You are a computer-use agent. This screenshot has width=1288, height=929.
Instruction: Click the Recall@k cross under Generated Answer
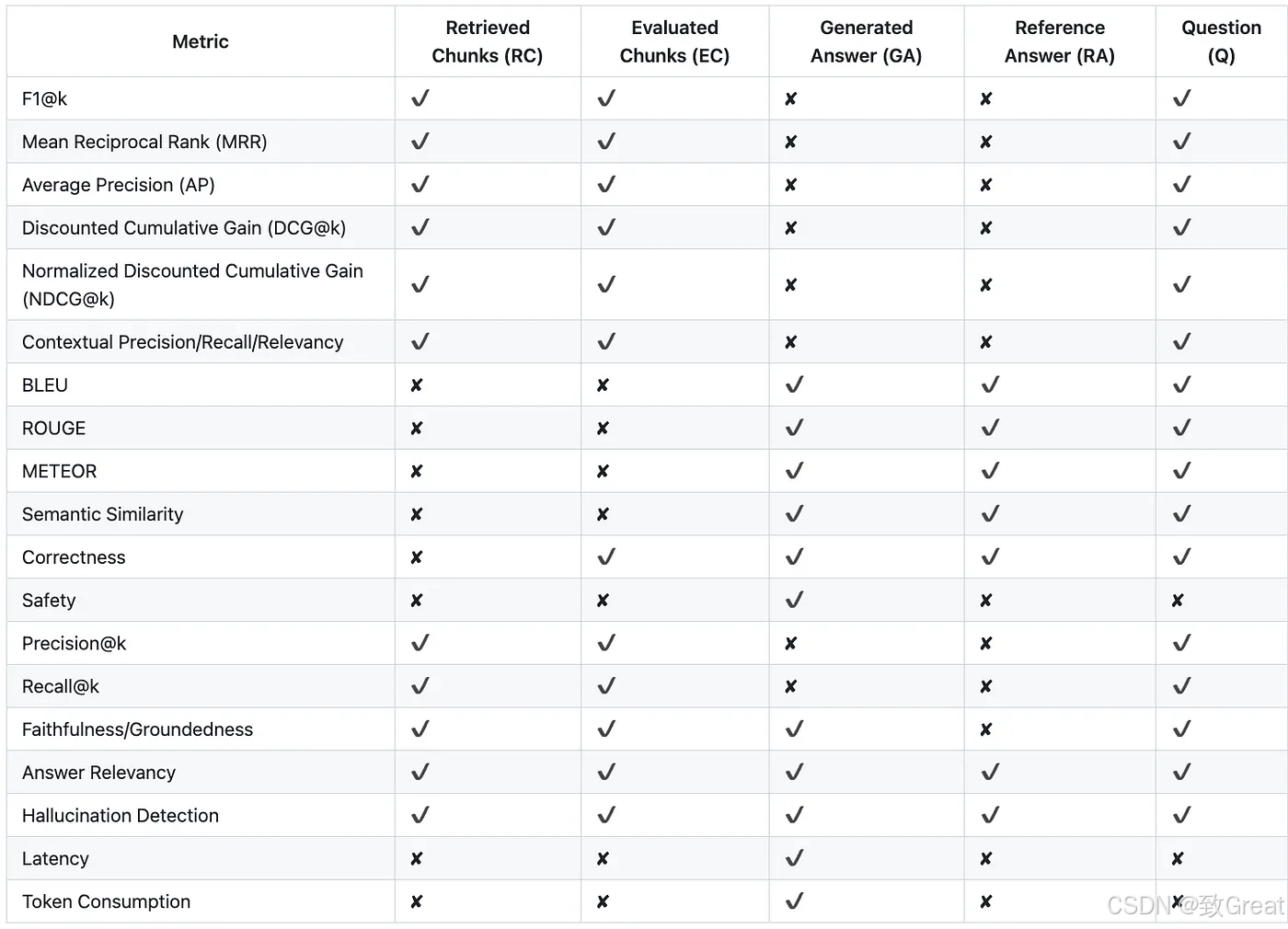(791, 687)
